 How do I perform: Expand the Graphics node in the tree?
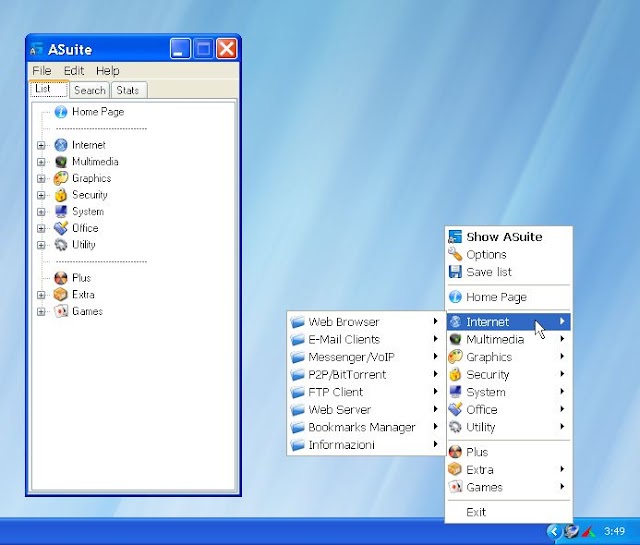click(x=41, y=179)
